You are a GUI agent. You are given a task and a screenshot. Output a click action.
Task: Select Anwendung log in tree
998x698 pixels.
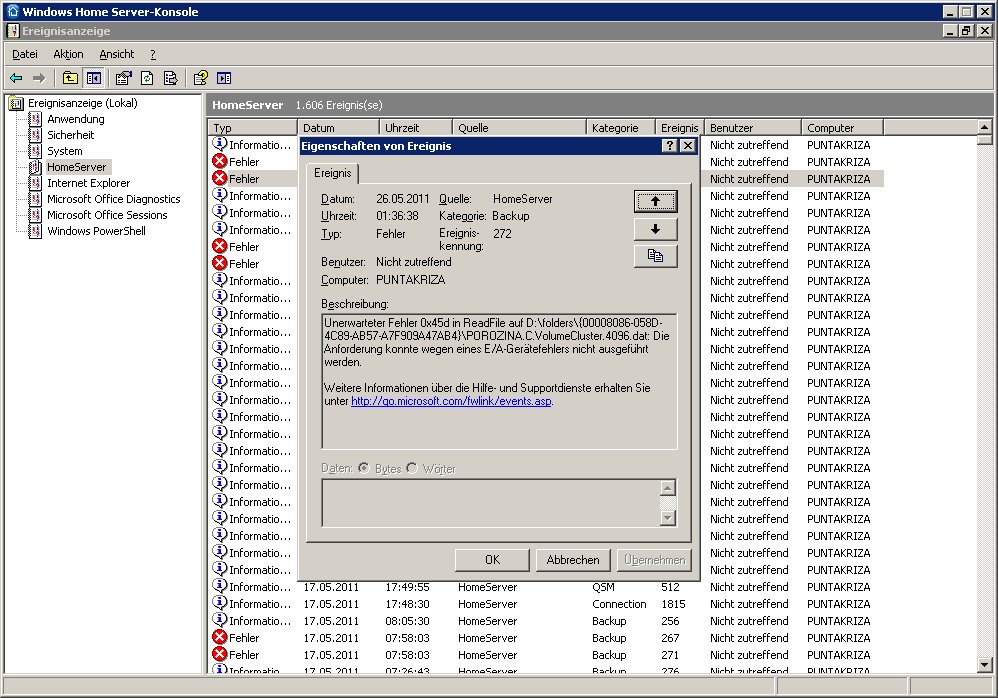76,119
